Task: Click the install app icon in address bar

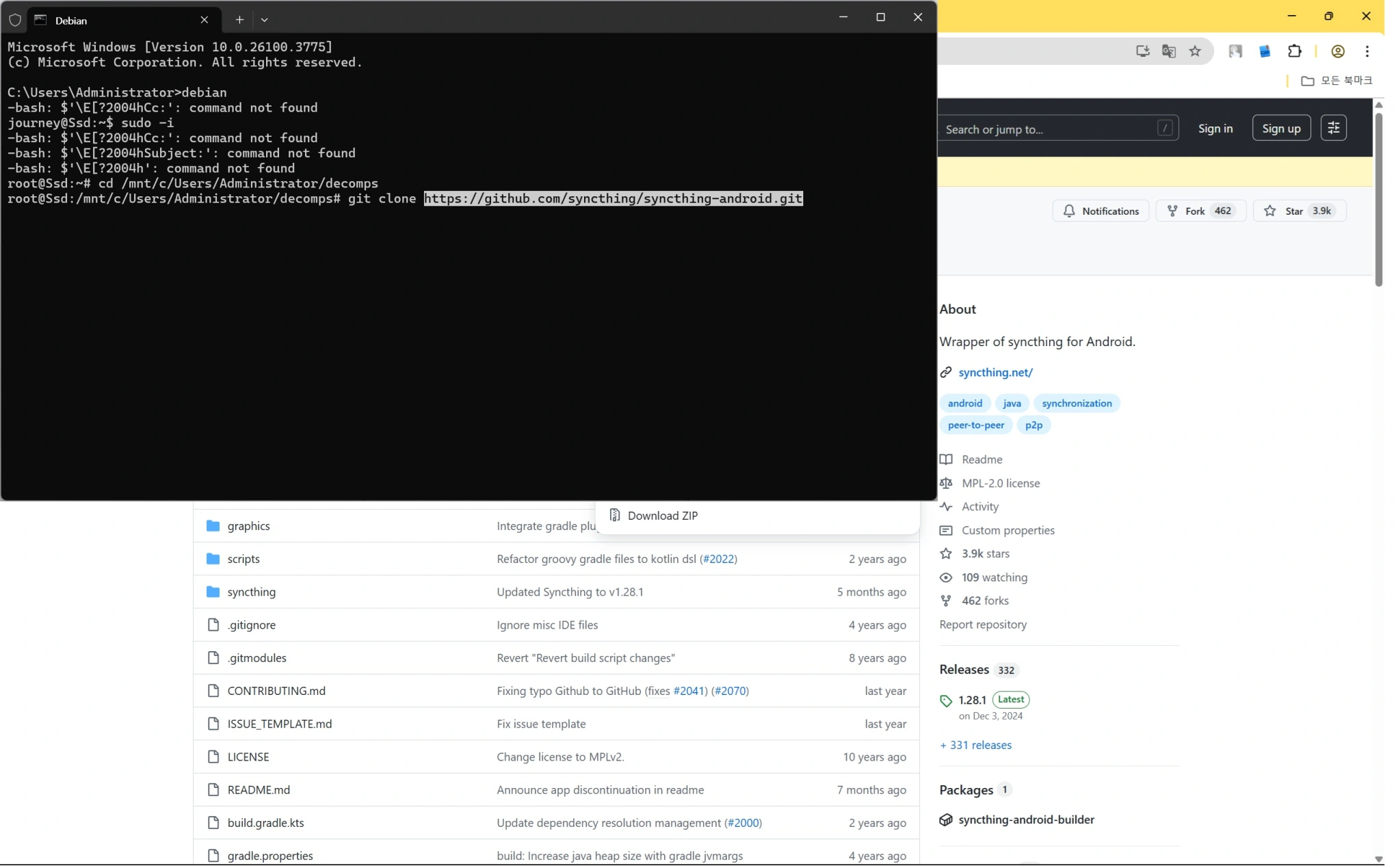Action: [x=1143, y=51]
